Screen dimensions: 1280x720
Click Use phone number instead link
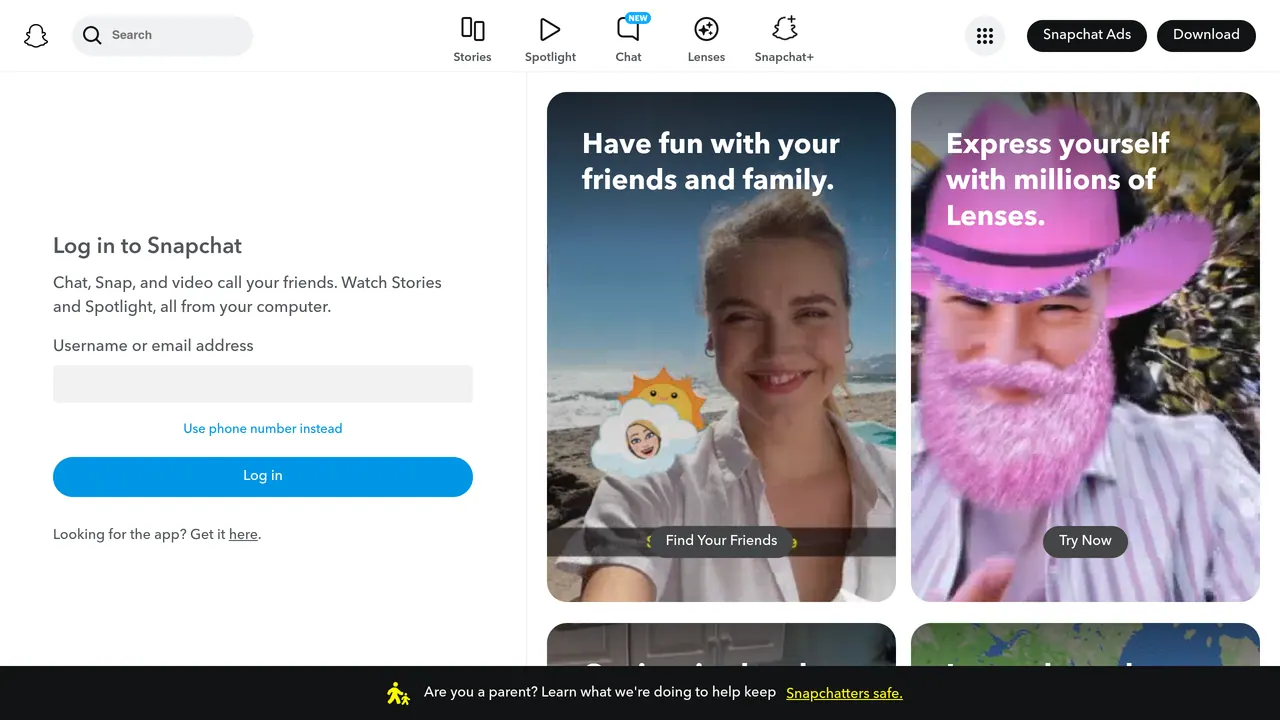click(x=263, y=428)
